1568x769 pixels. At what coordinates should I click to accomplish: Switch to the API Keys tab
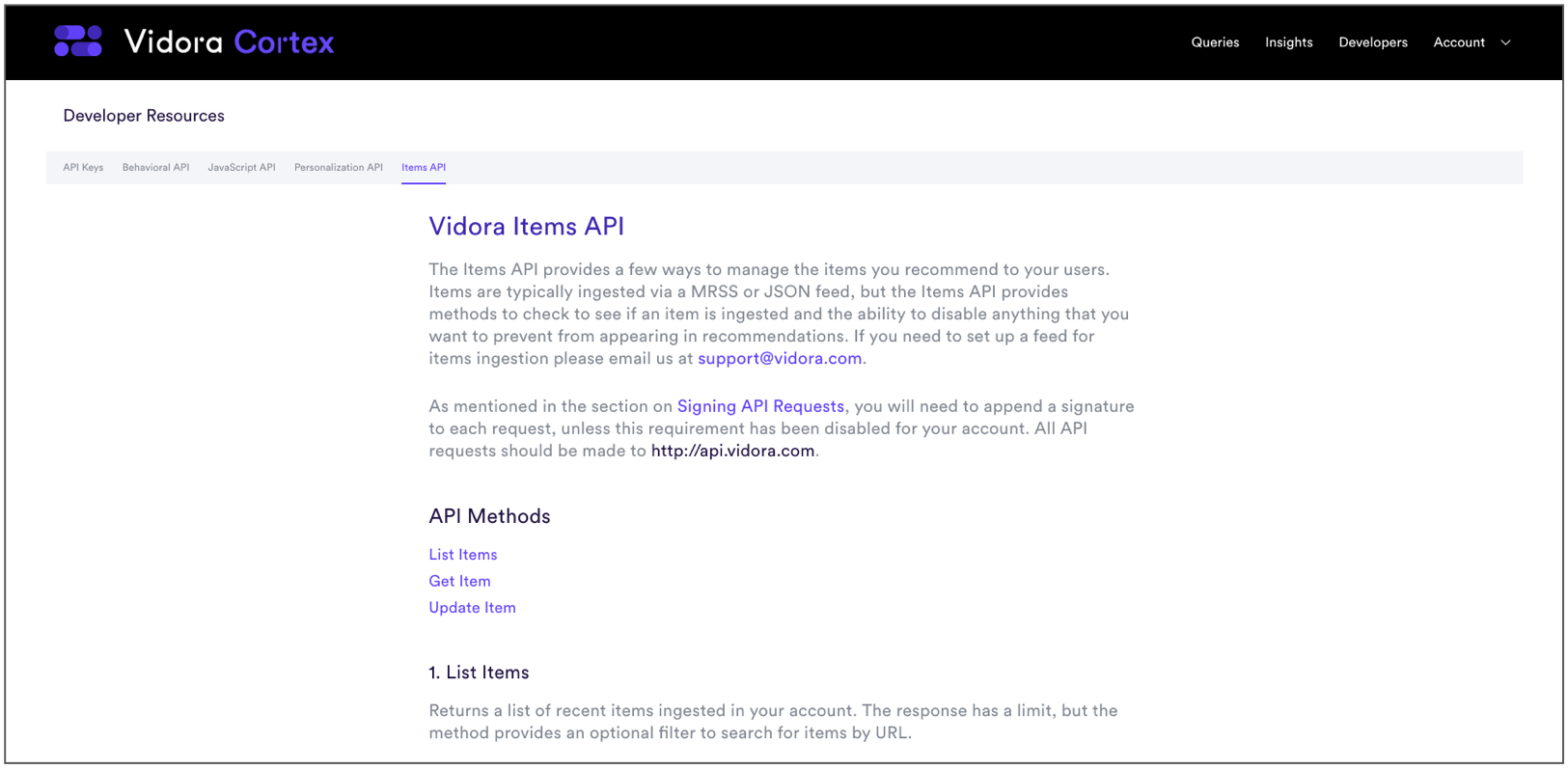point(83,167)
